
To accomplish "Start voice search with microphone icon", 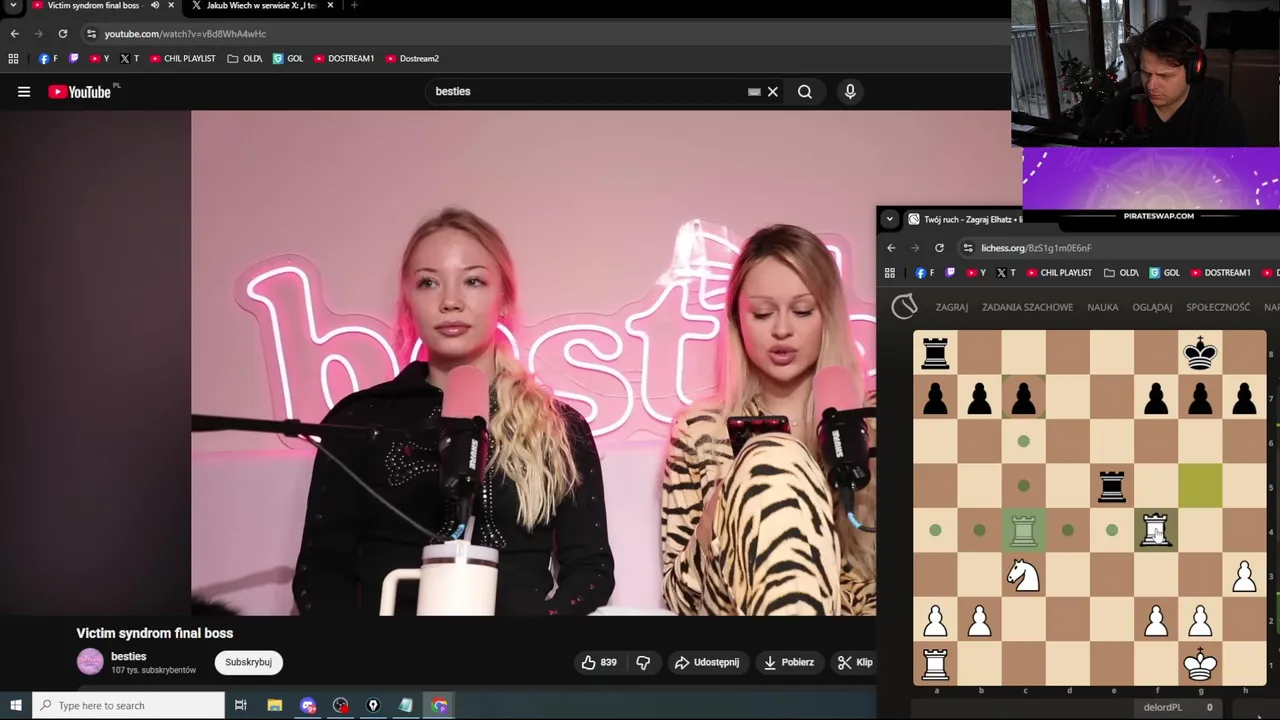I will click(x=850, y=92).
